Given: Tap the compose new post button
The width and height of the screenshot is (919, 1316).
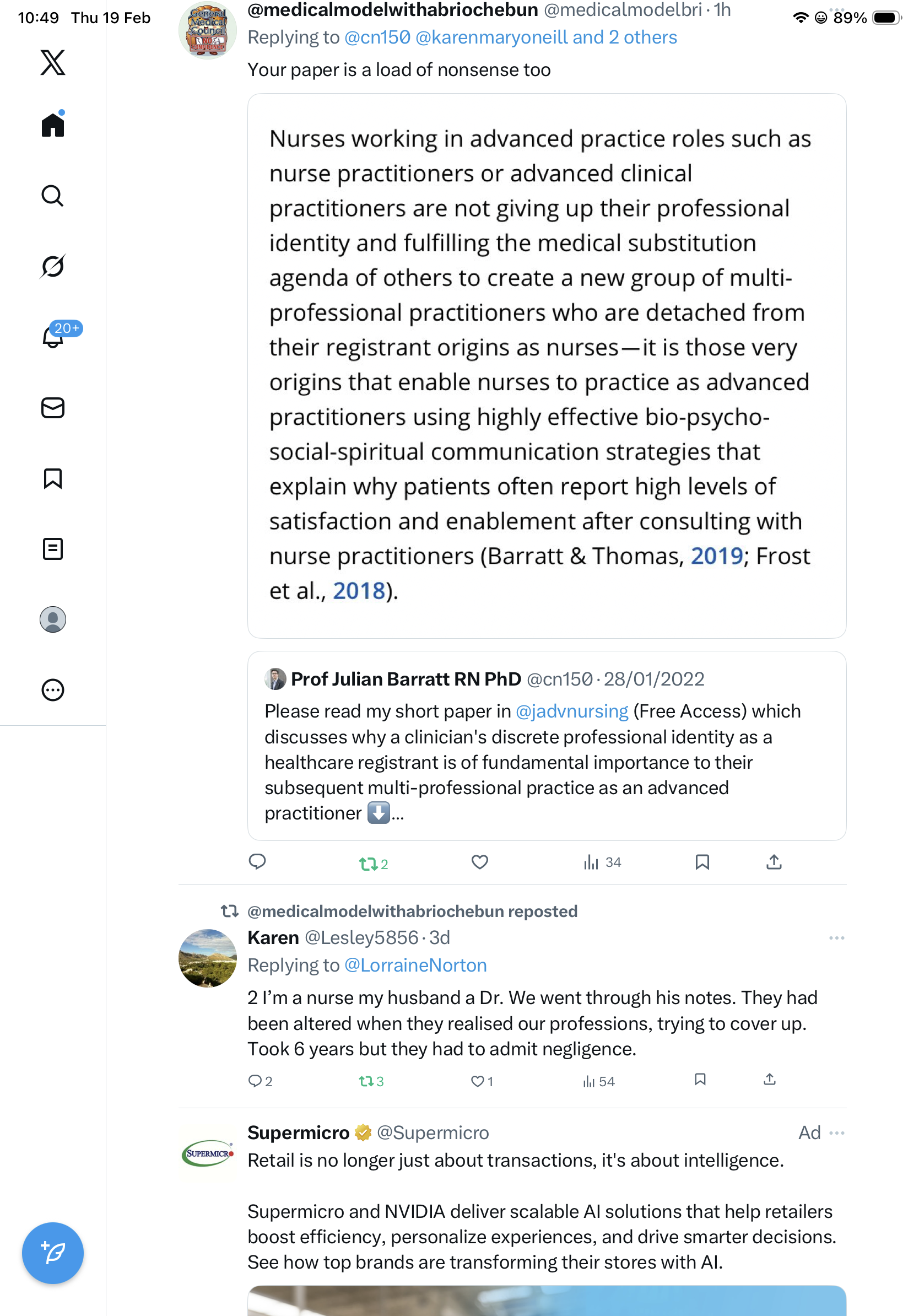Looking at the screenshot, I should (53, 1253).
